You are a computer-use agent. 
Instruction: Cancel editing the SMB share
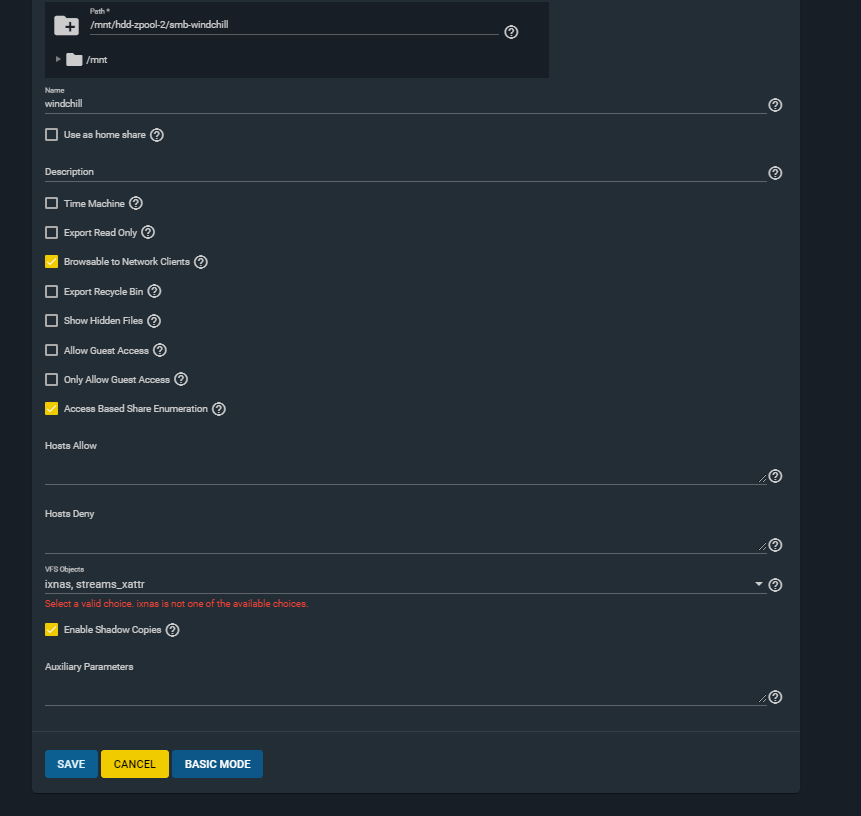[x=135, y=764]
